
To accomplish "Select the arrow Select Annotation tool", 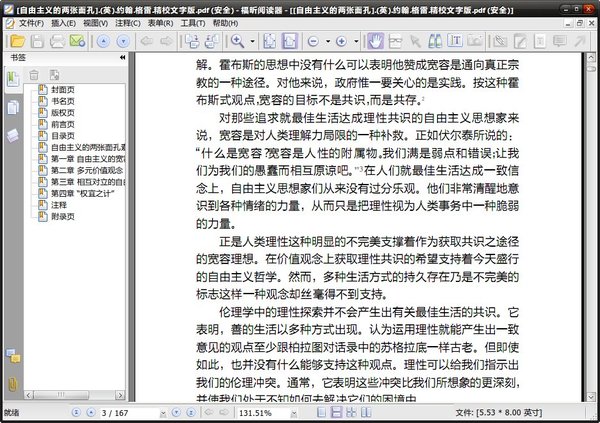I will point(415,41).
